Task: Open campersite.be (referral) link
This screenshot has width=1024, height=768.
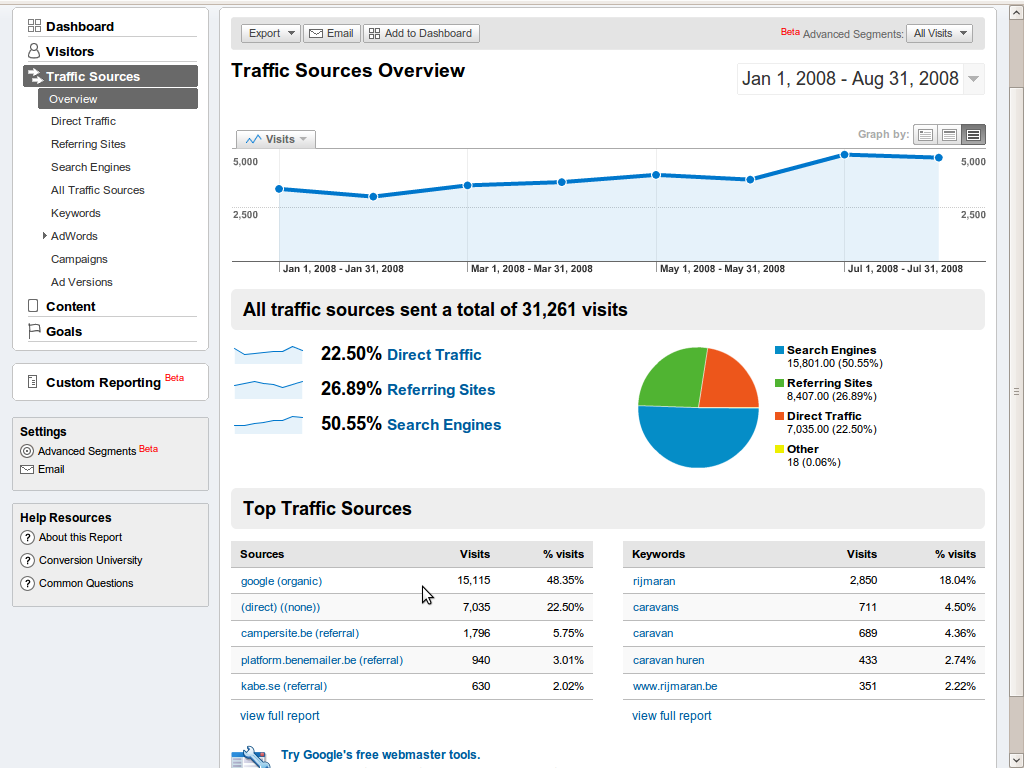Action: pyautogui.click(x=300, y=633)
